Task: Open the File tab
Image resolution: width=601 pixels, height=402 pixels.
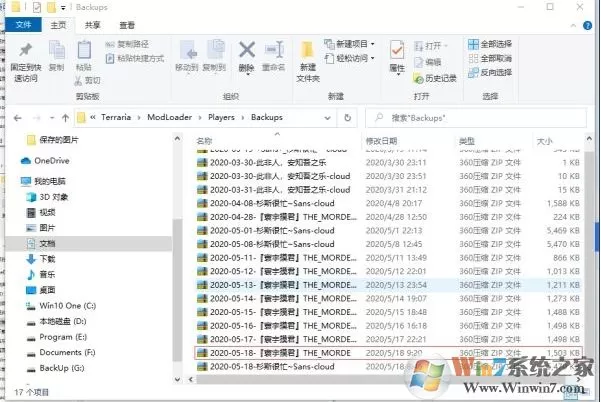Action: (23, 25)
